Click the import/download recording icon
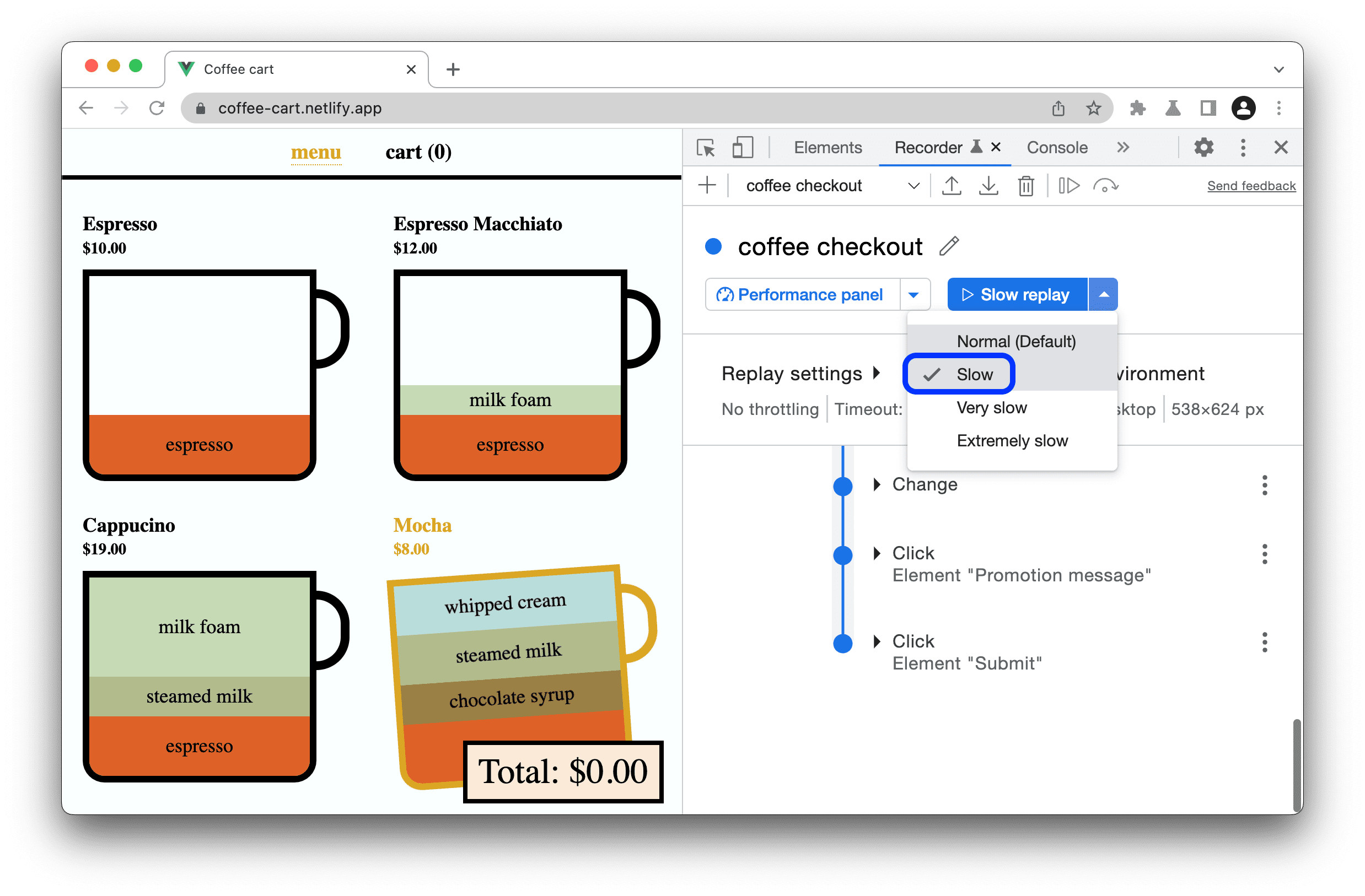 tap(988, 186)
